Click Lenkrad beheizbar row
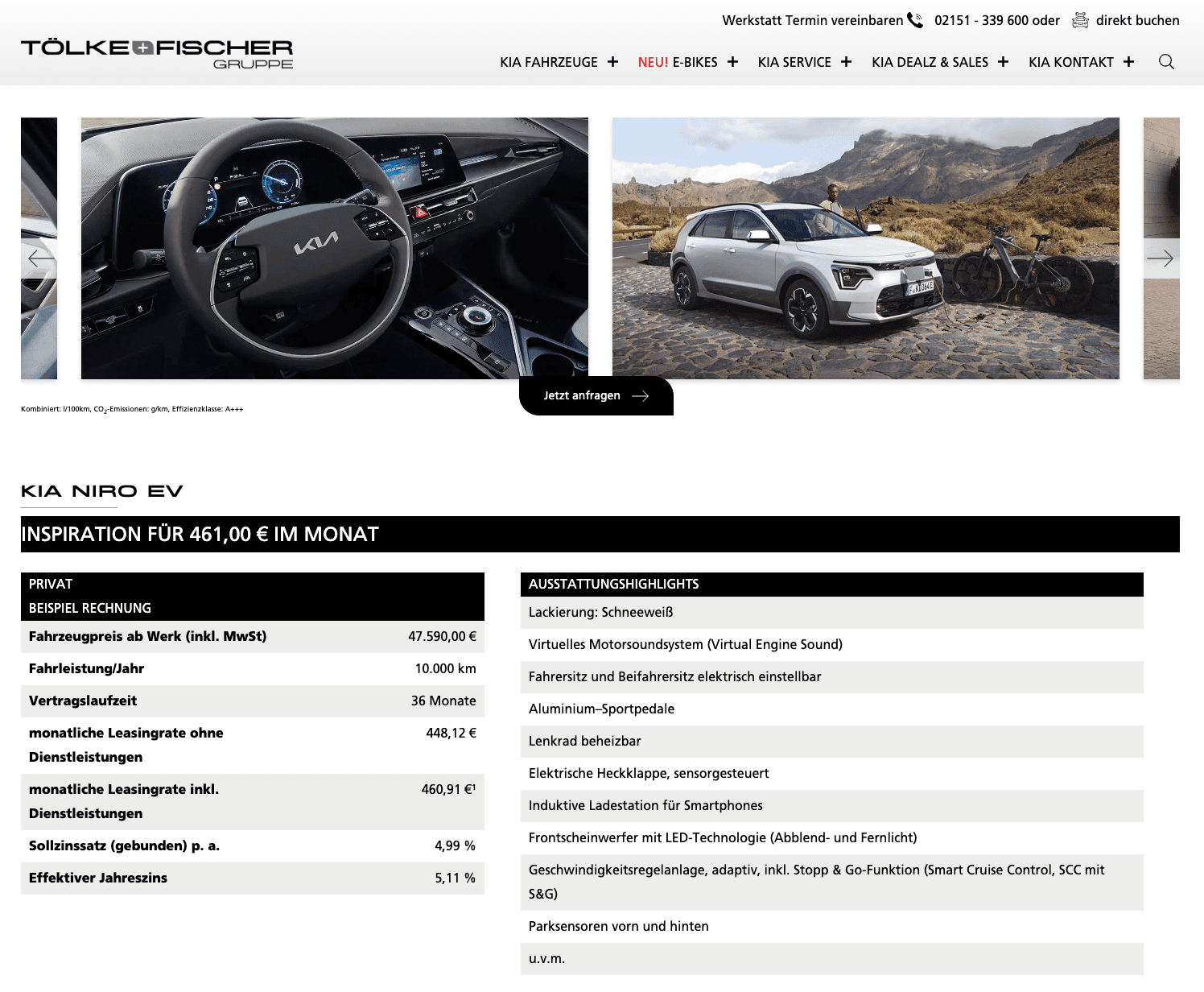 click(x=832, y=741)
